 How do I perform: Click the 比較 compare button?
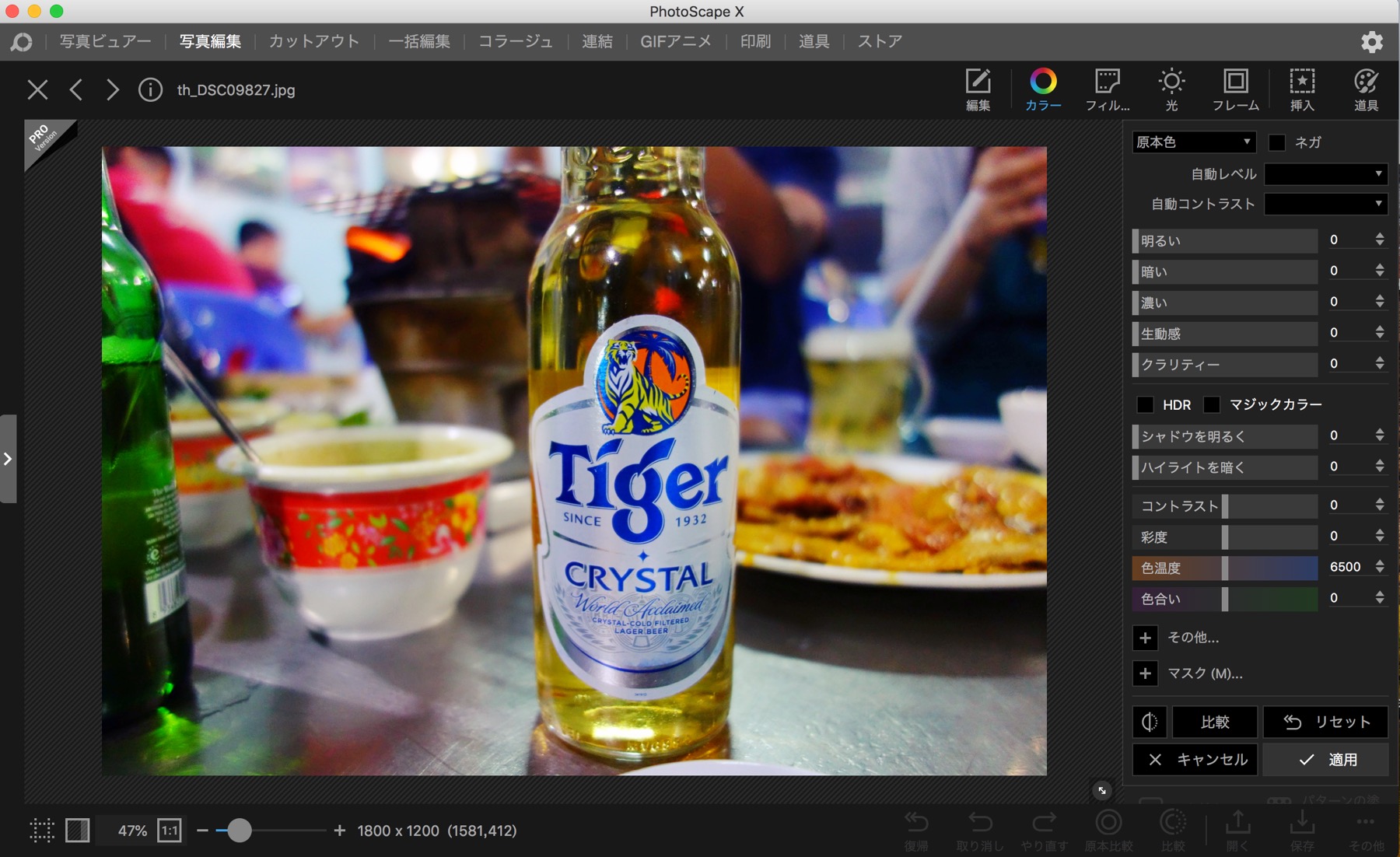pos(1214,722)
